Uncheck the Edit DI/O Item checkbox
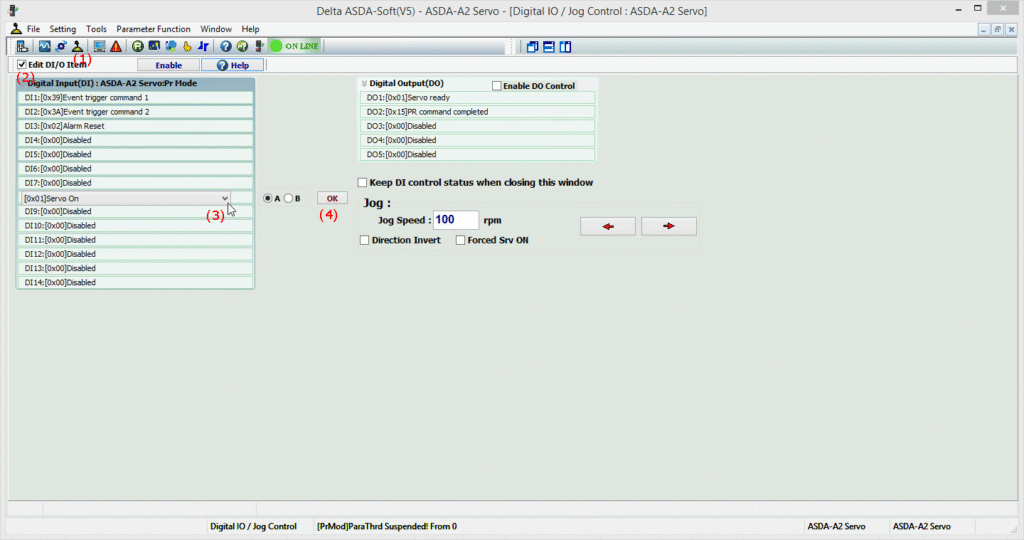 tap(22, 65)
